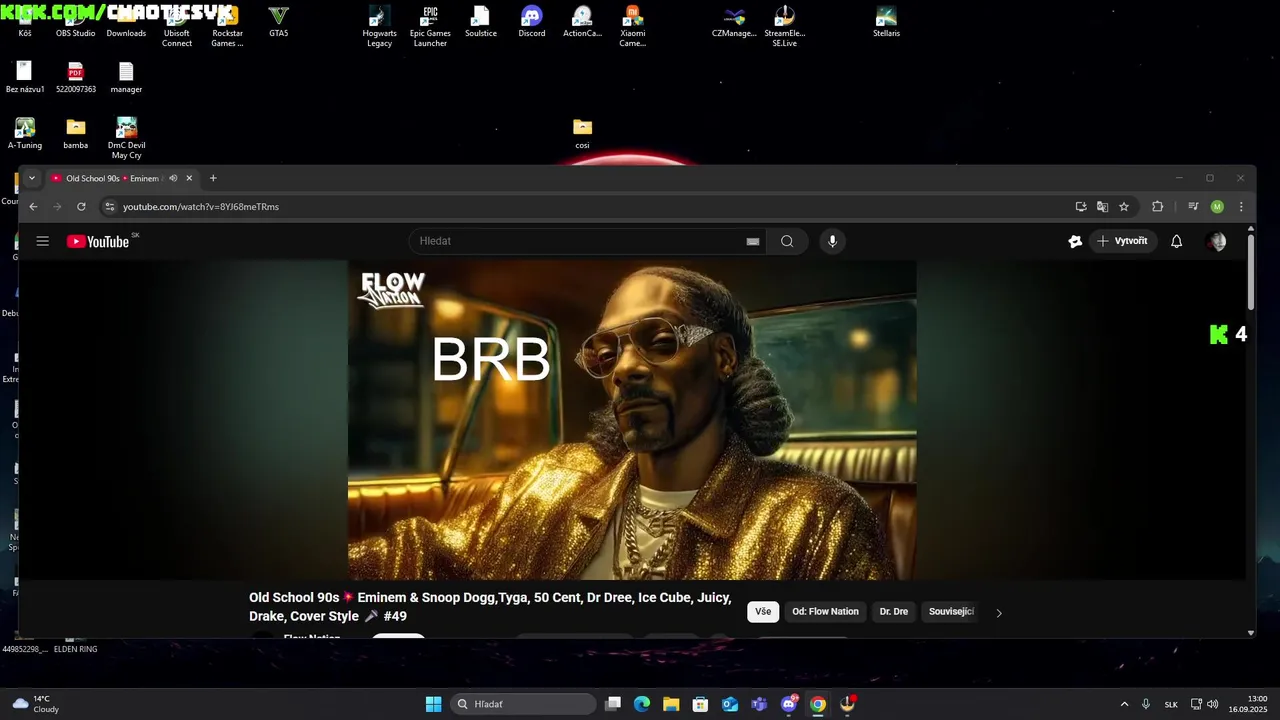Open the Discord desktop shortcut
This screenshot has height=720, width=1280.
531,22
